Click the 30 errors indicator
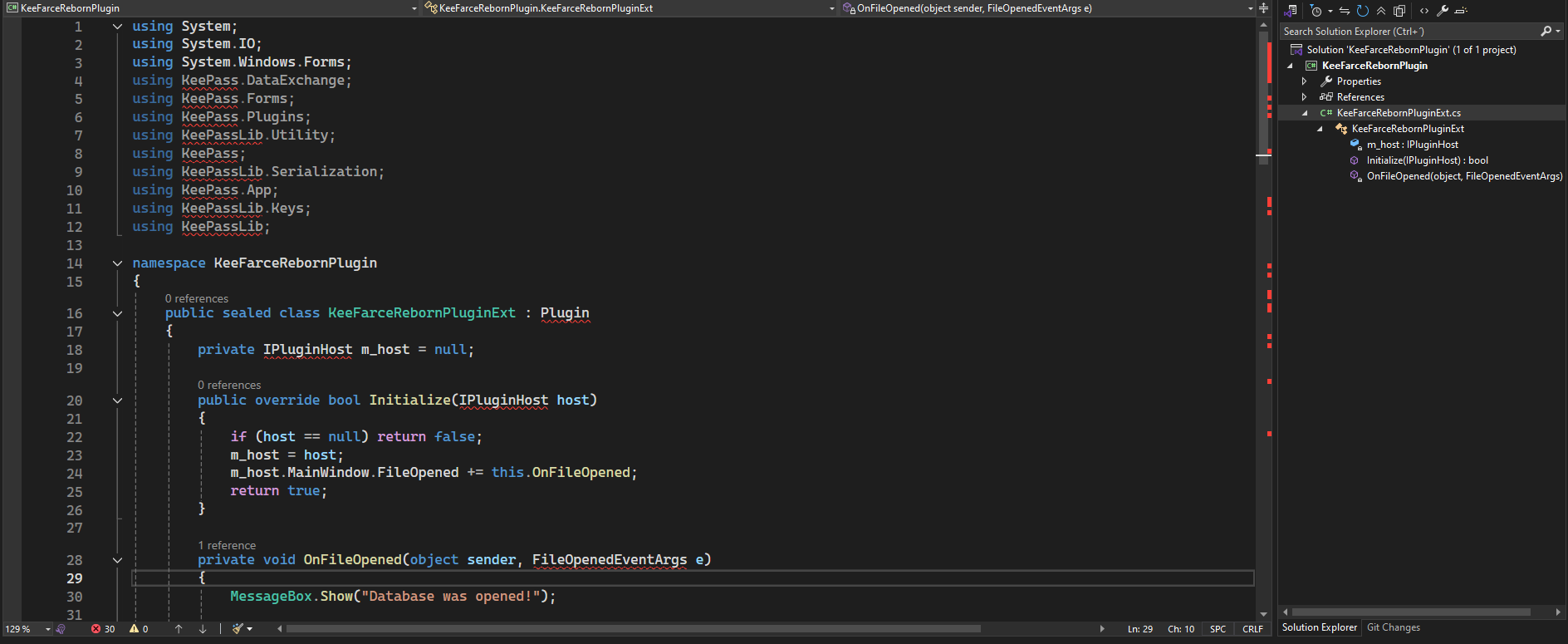Image resolution: width=1568 pixels, height=644 pixels. (x=103, y=629)
